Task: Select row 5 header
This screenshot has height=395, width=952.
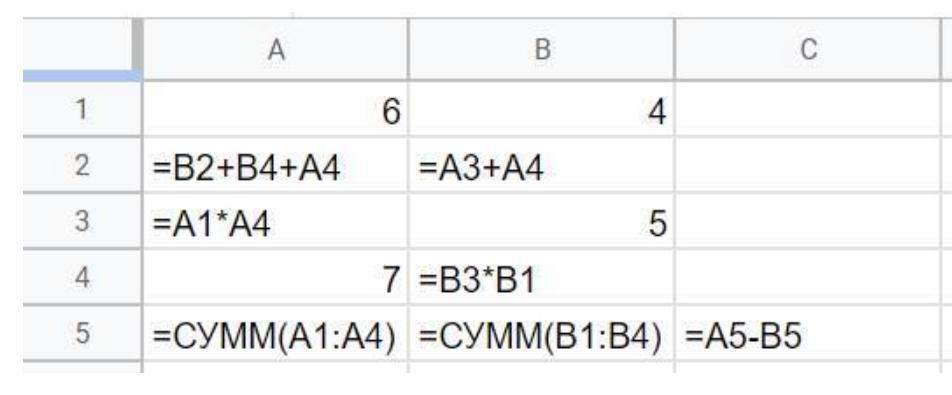Action: pyautogui.click(x=82, y=333)
